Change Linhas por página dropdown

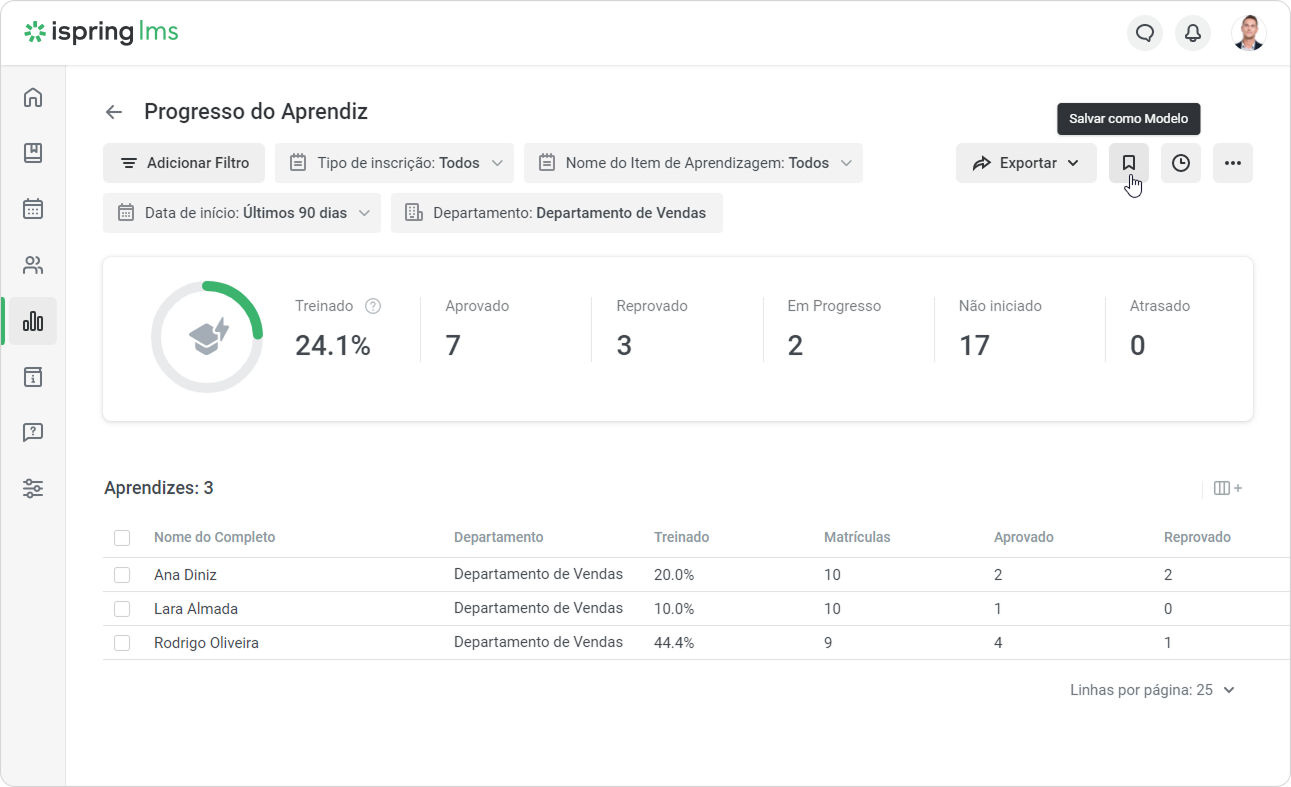tap(1153, 690)
